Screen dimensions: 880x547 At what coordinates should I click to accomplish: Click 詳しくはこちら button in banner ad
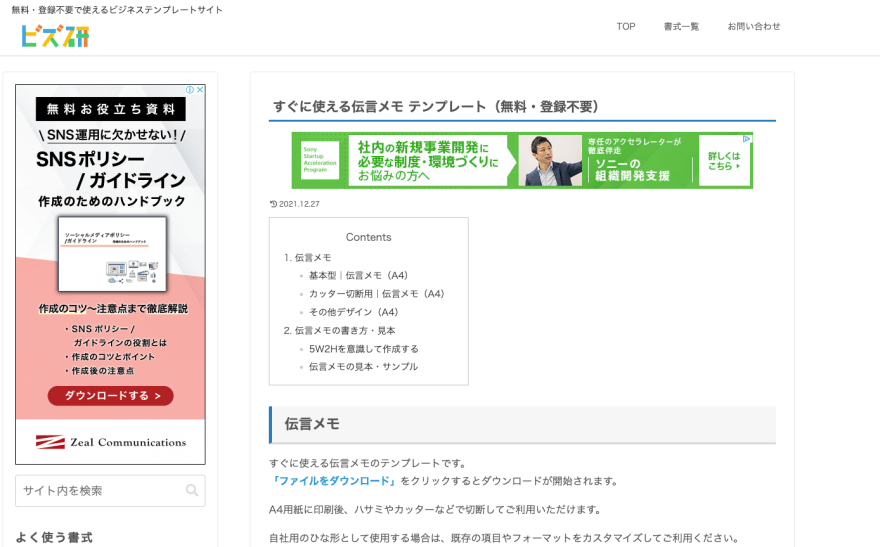(723, 160)
